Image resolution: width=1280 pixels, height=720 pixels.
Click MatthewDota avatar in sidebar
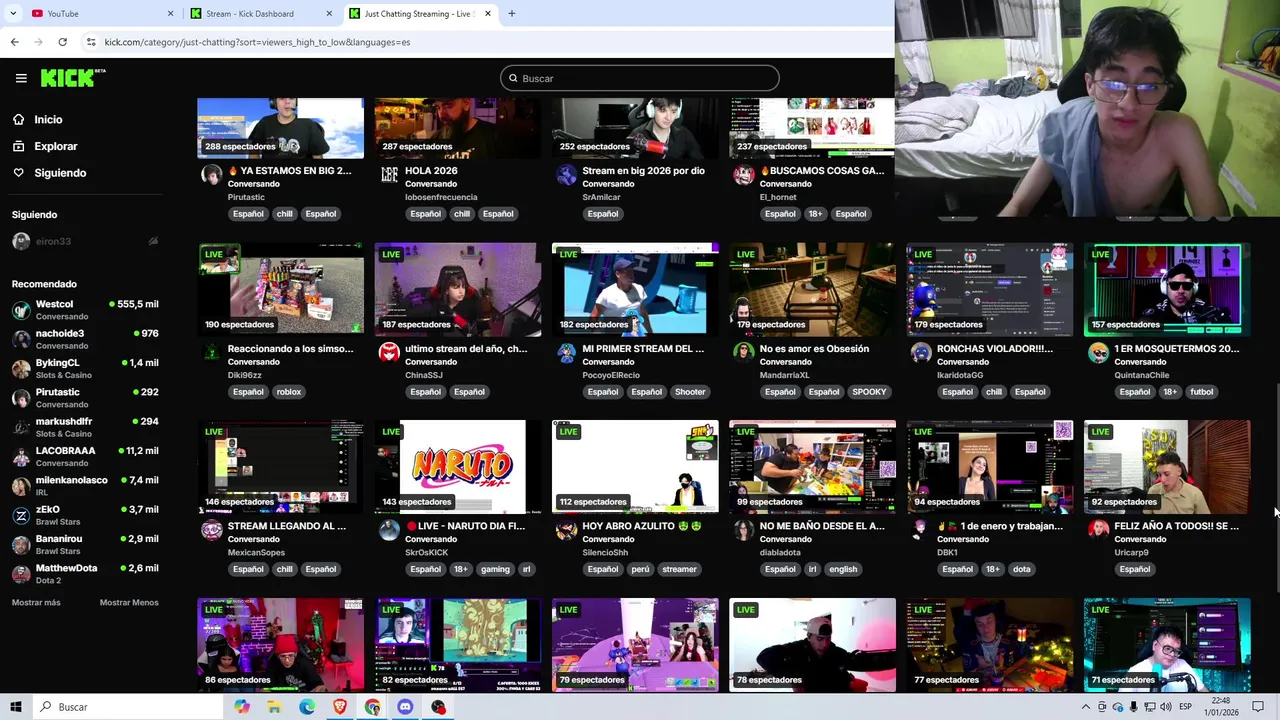21,574
